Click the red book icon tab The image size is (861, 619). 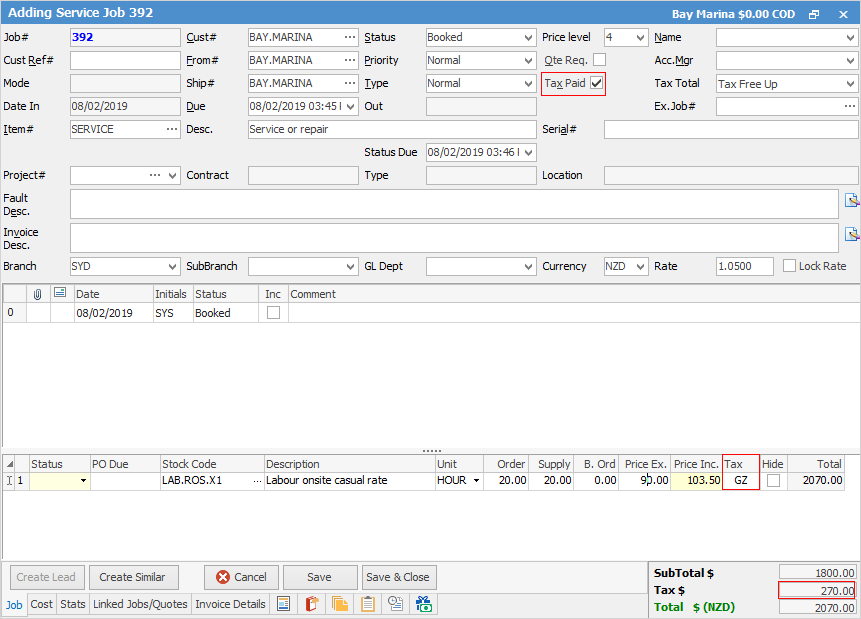coord(312,604)
